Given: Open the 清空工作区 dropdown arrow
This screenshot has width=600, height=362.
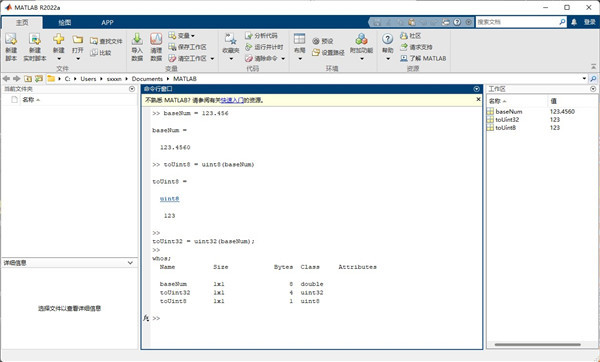Looking at the screenshot, I should coord(212,59).
